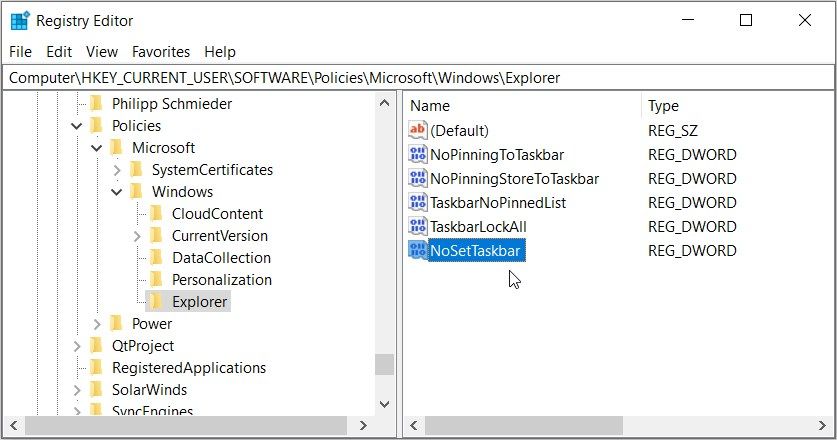Open the File menu
Viewport: 837px width, 440px height.
point(20,52)
